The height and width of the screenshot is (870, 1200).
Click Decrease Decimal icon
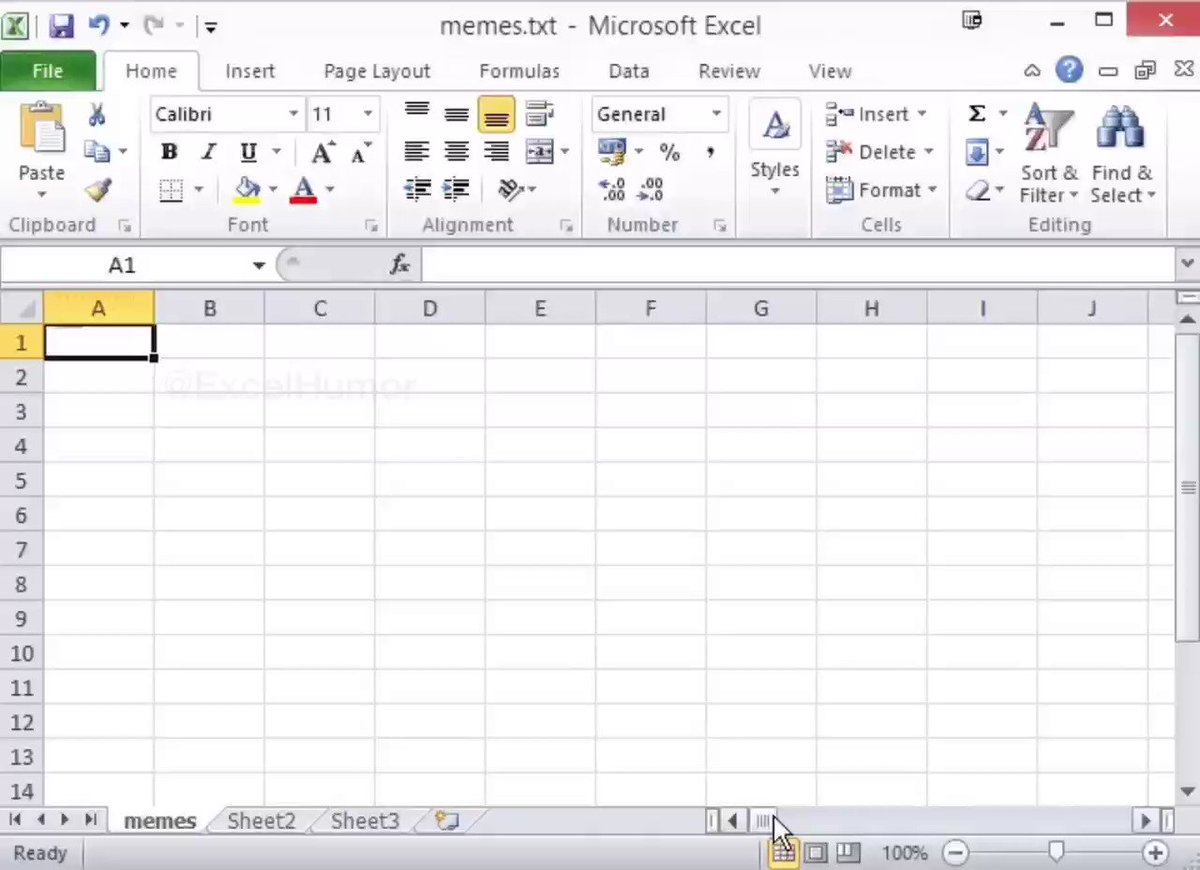[651, 189]
